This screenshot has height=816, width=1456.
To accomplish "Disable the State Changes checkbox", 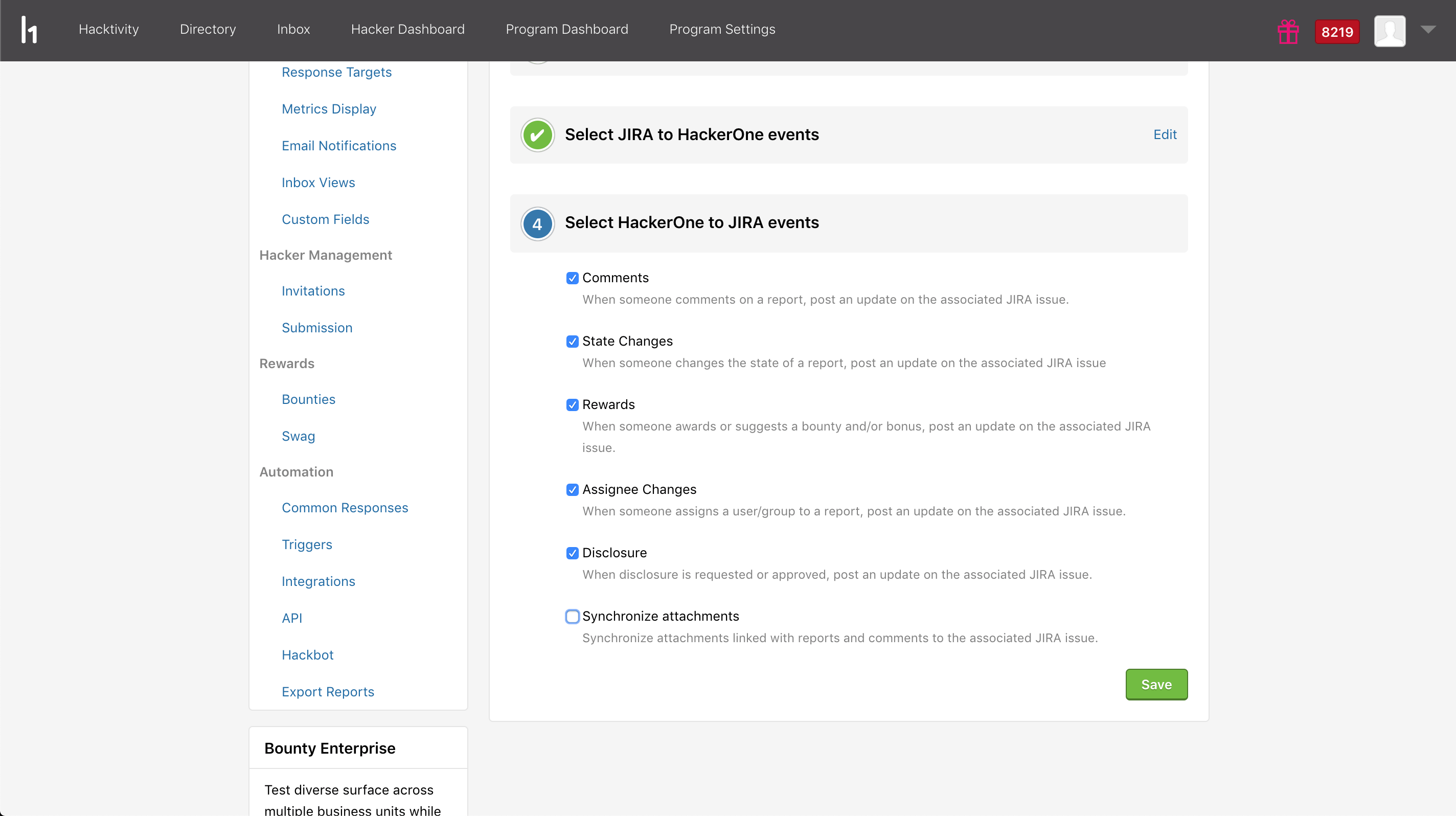I will [573, 342].
